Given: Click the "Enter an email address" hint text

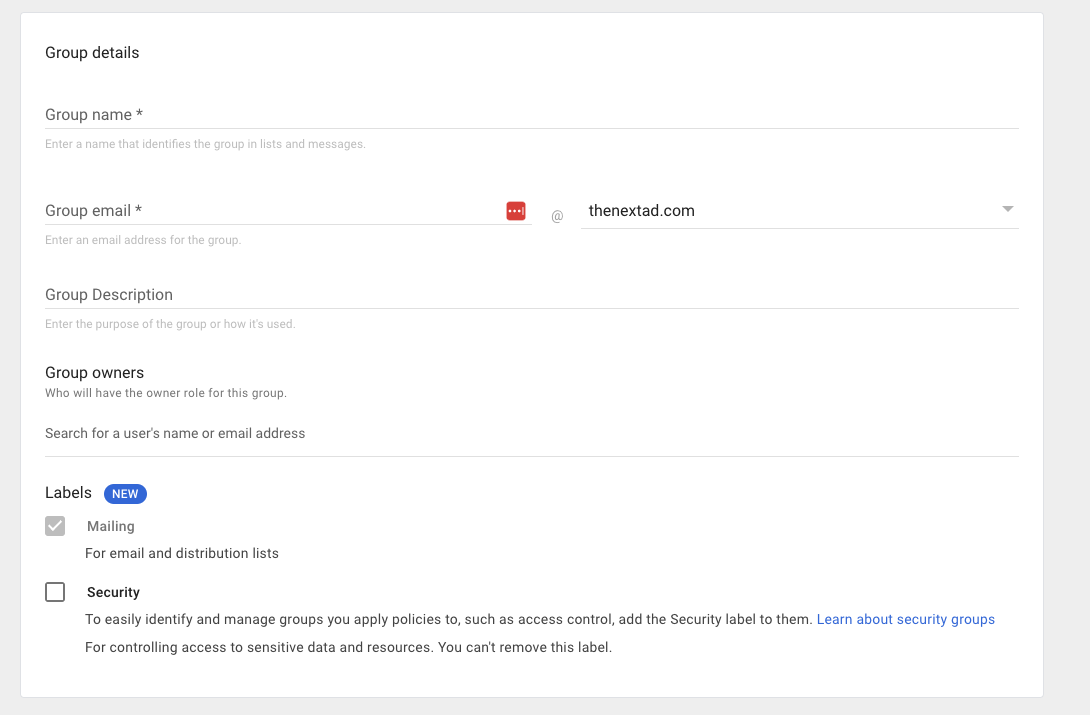Looking at the screenshot, I should pyautogui.click(x=143, y=240).
